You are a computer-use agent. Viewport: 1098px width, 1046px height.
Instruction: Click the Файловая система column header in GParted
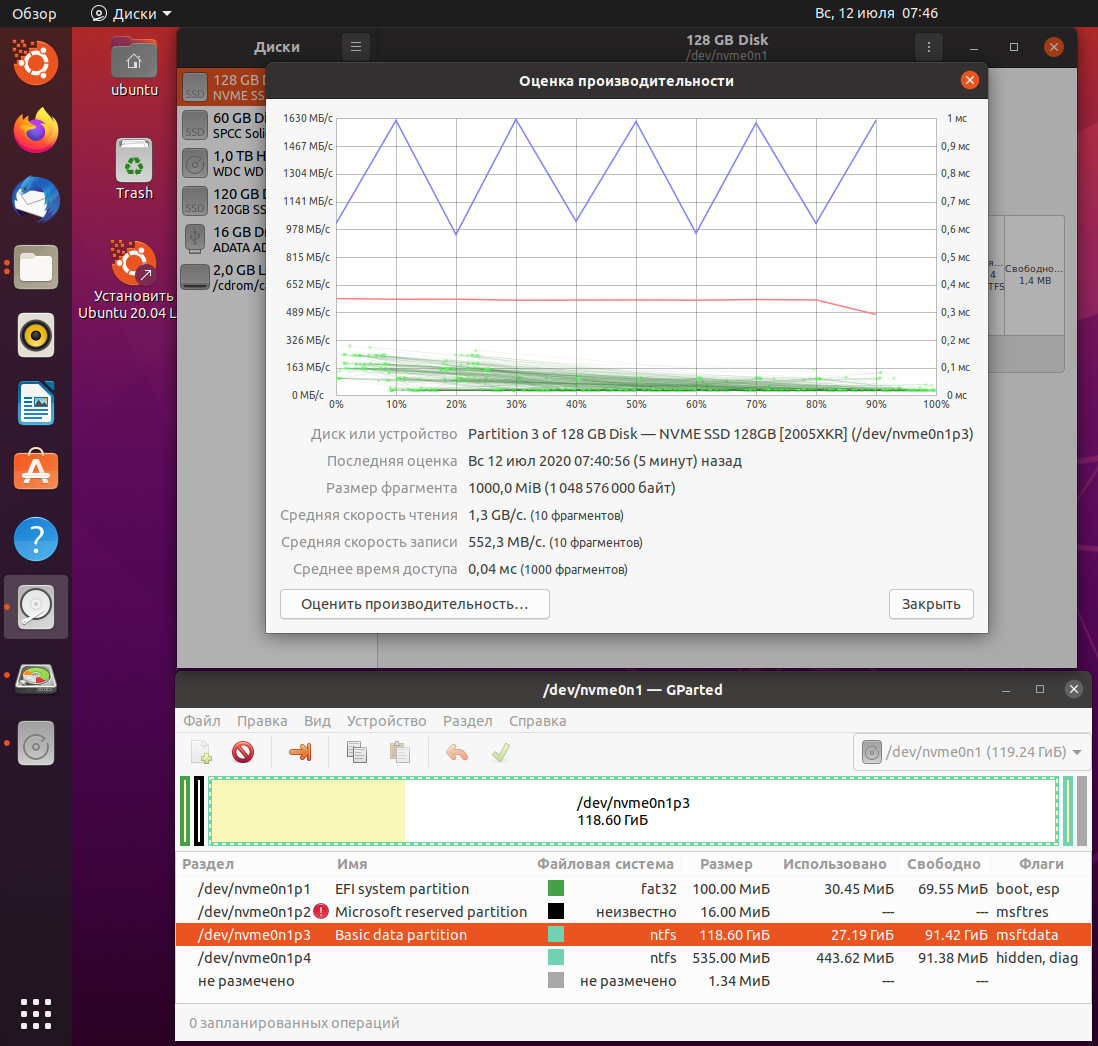[605, 864]
